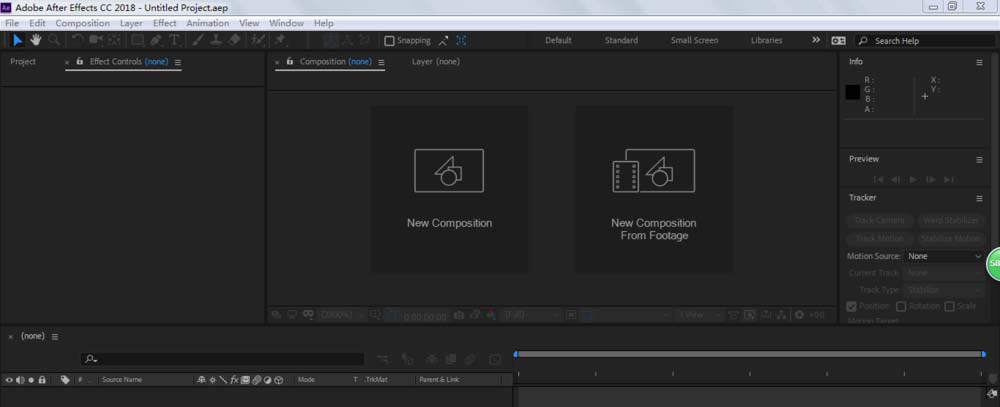Open the Animation menu
1000x407 pixels.
click(207, 23)
